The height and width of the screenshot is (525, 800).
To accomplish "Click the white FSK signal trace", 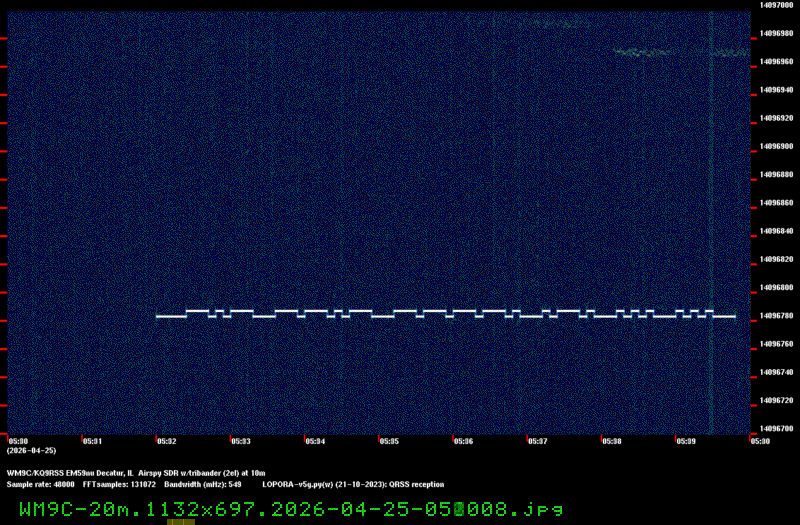I will 445,314.
